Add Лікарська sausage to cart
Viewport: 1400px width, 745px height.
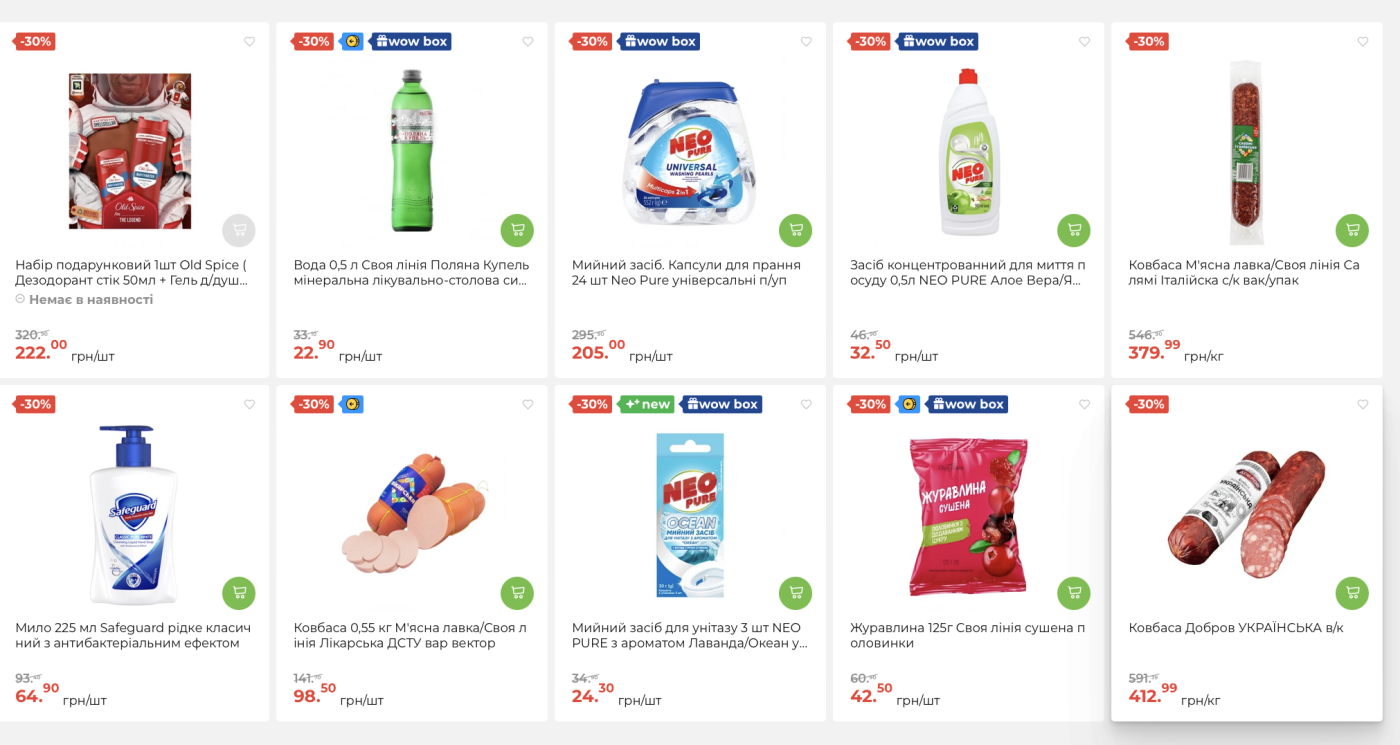(x=517, y=593)
